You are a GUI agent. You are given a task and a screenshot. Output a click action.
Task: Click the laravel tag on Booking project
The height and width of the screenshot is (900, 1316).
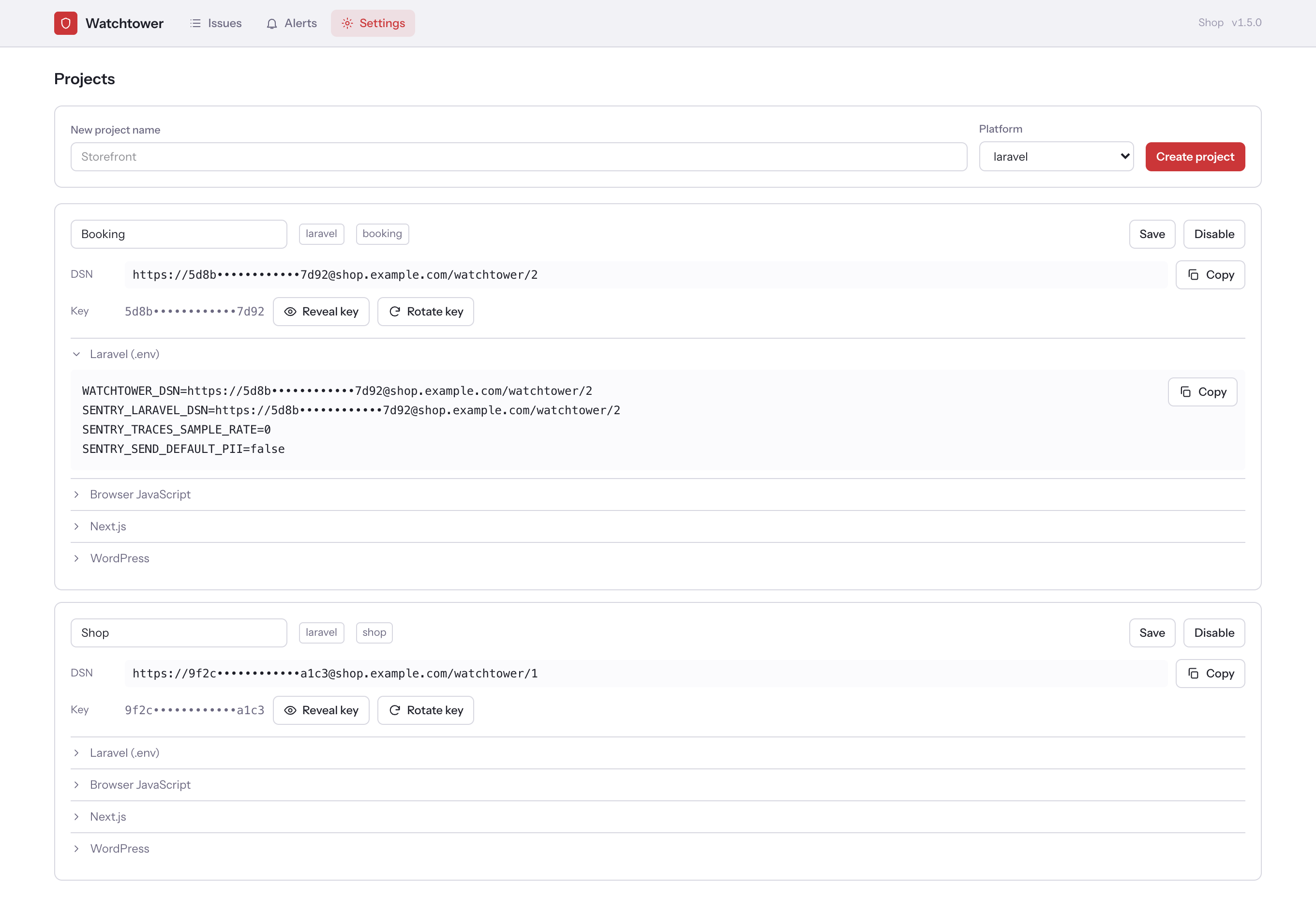(321, 234)
